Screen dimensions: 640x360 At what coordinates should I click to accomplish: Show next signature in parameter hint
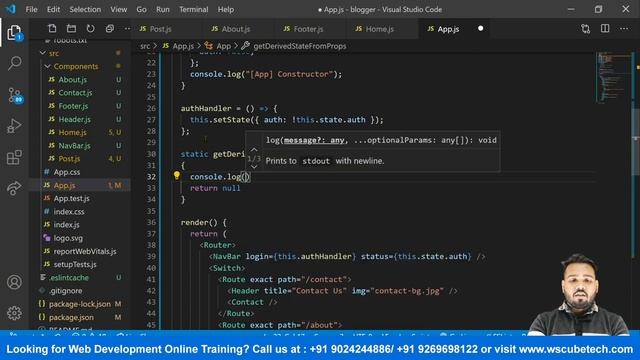pos(254,167)
